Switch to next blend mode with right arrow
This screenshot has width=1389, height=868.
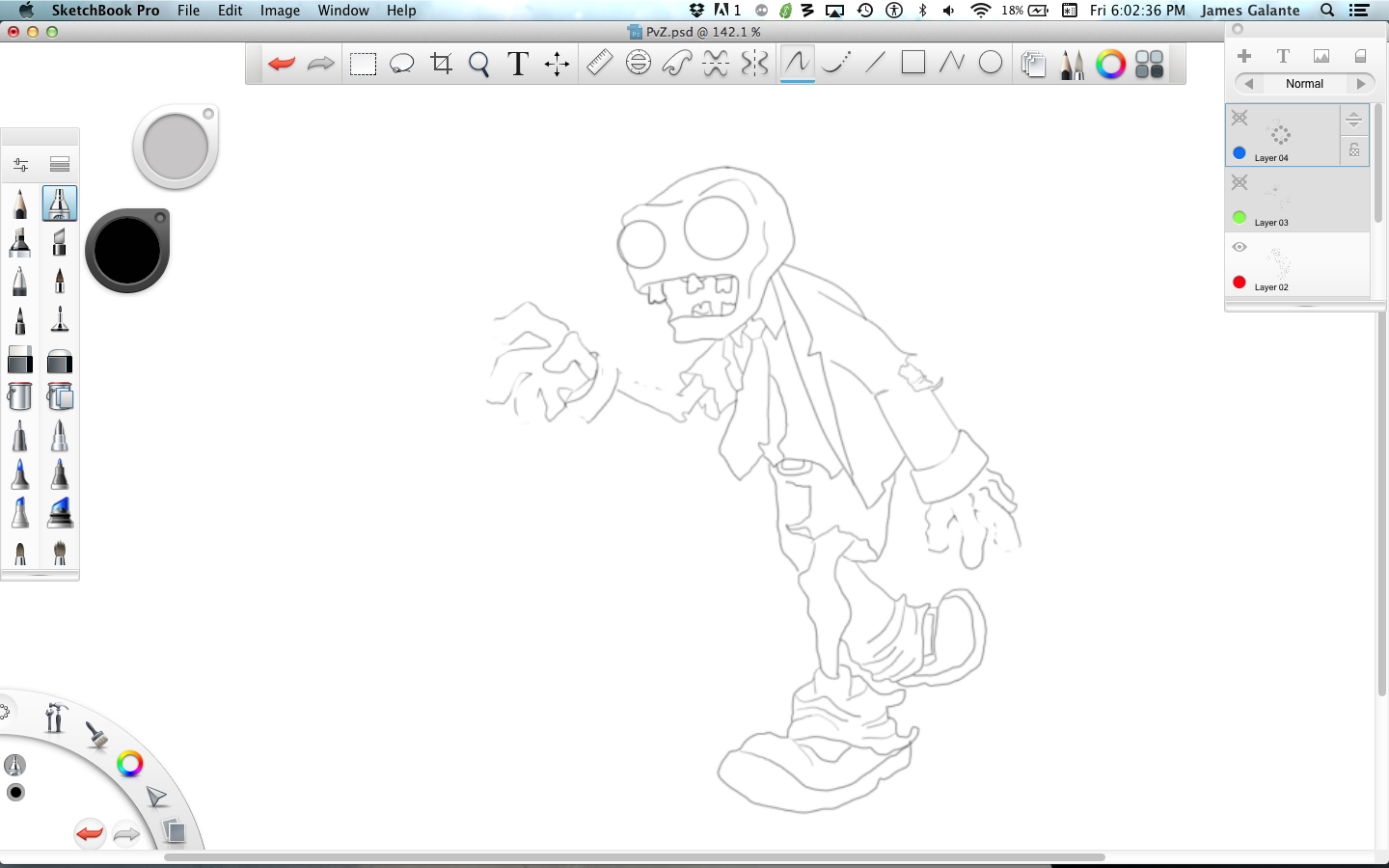[1361, 84]
